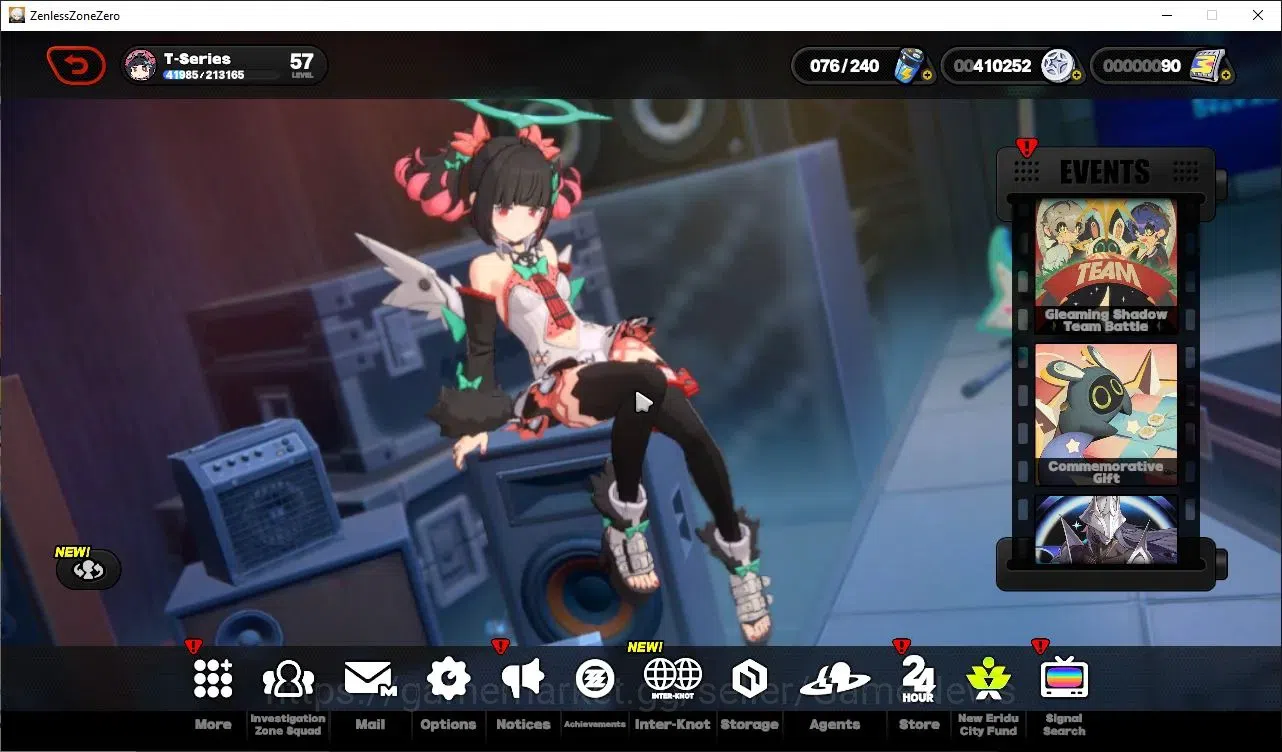This screenshot has width=1282, height=752.
Task: View Achievements medal icon
Action: click(x=595, y=679)
